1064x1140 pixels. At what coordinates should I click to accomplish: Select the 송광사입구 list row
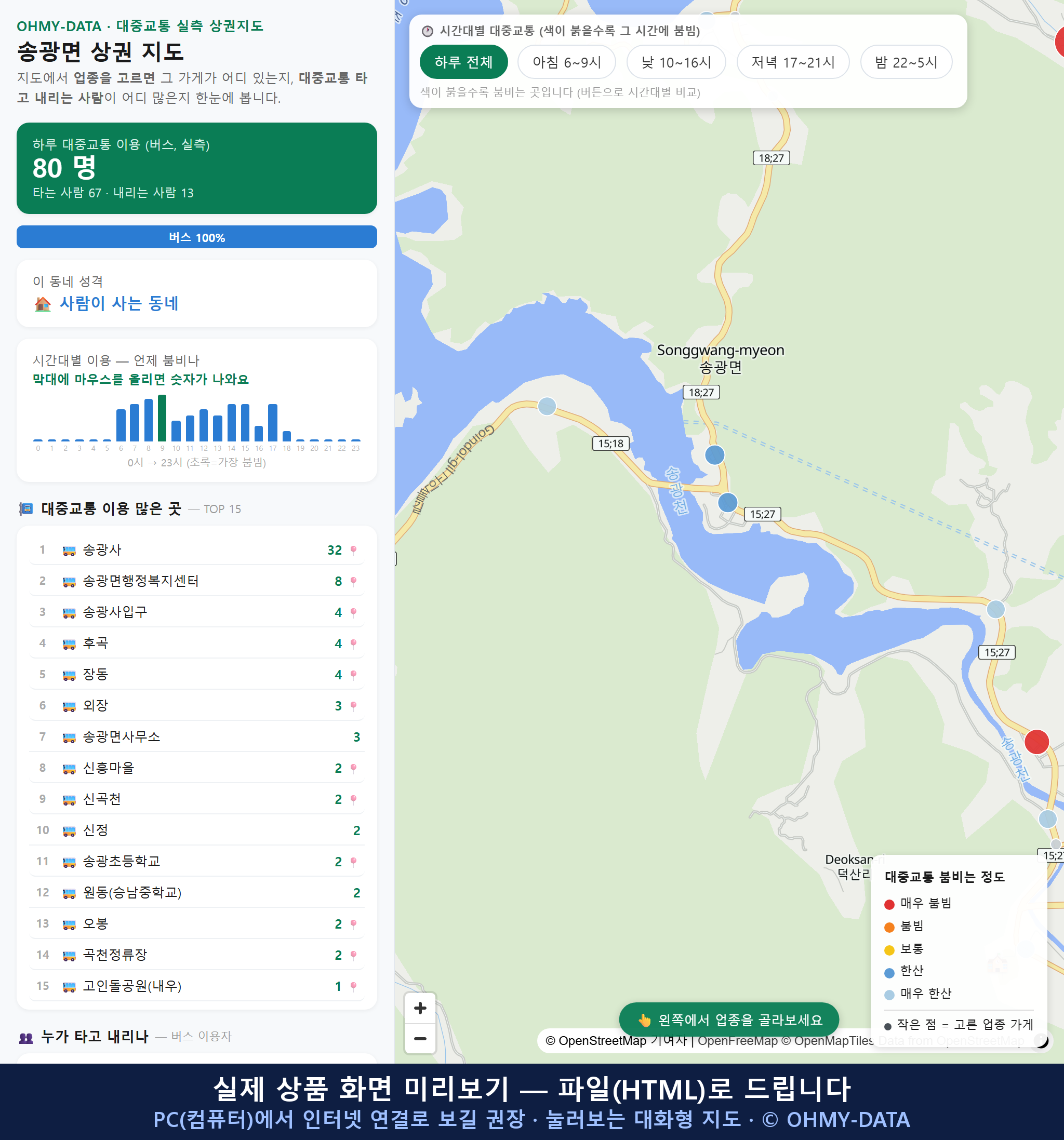point(197,612)
